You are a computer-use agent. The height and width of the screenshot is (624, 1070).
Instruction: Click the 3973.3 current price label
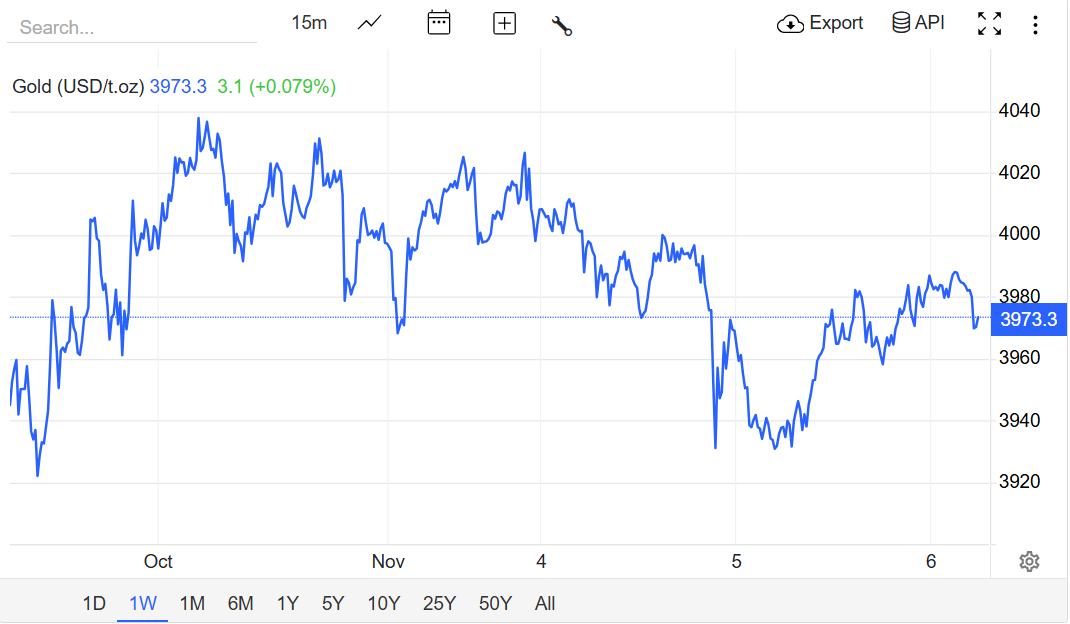click(1028, 319)
